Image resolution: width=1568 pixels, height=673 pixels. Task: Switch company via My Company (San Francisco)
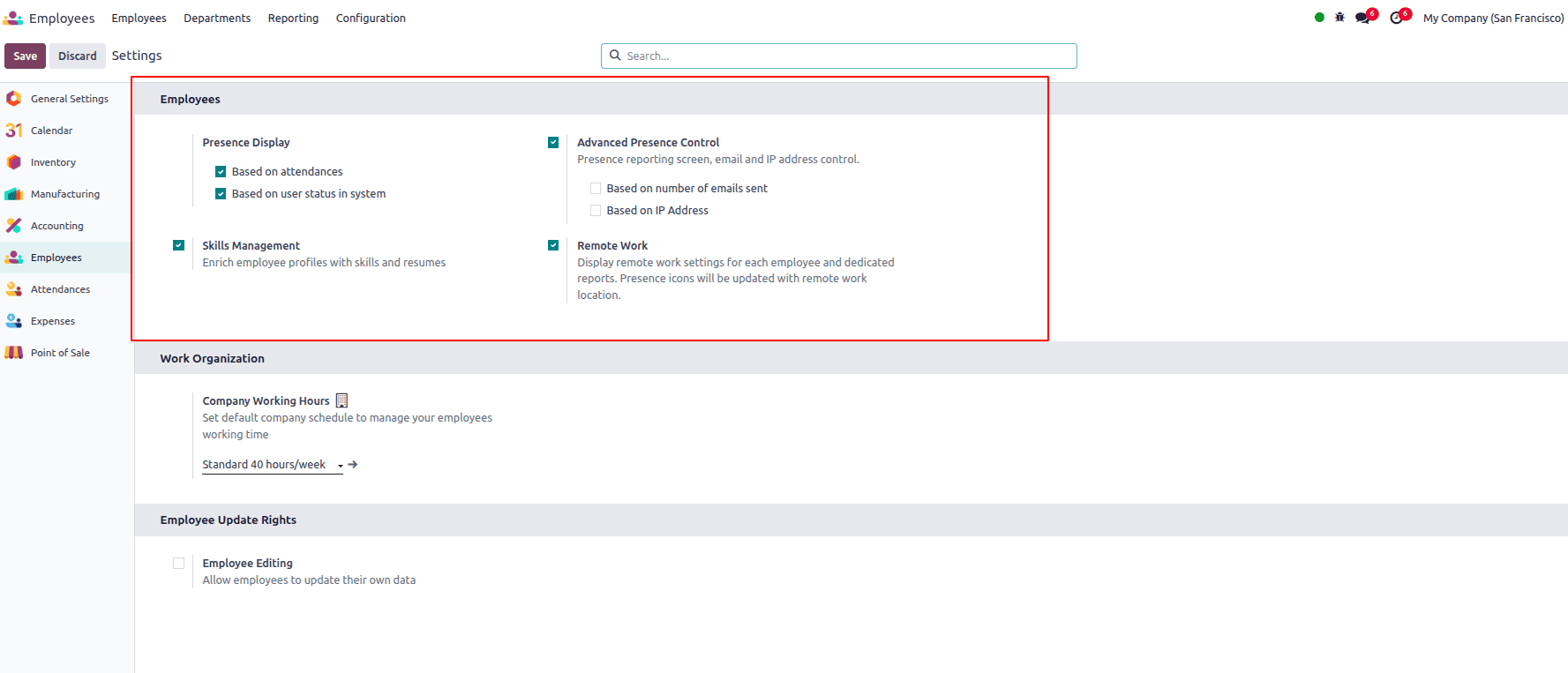pos(1493,18)
